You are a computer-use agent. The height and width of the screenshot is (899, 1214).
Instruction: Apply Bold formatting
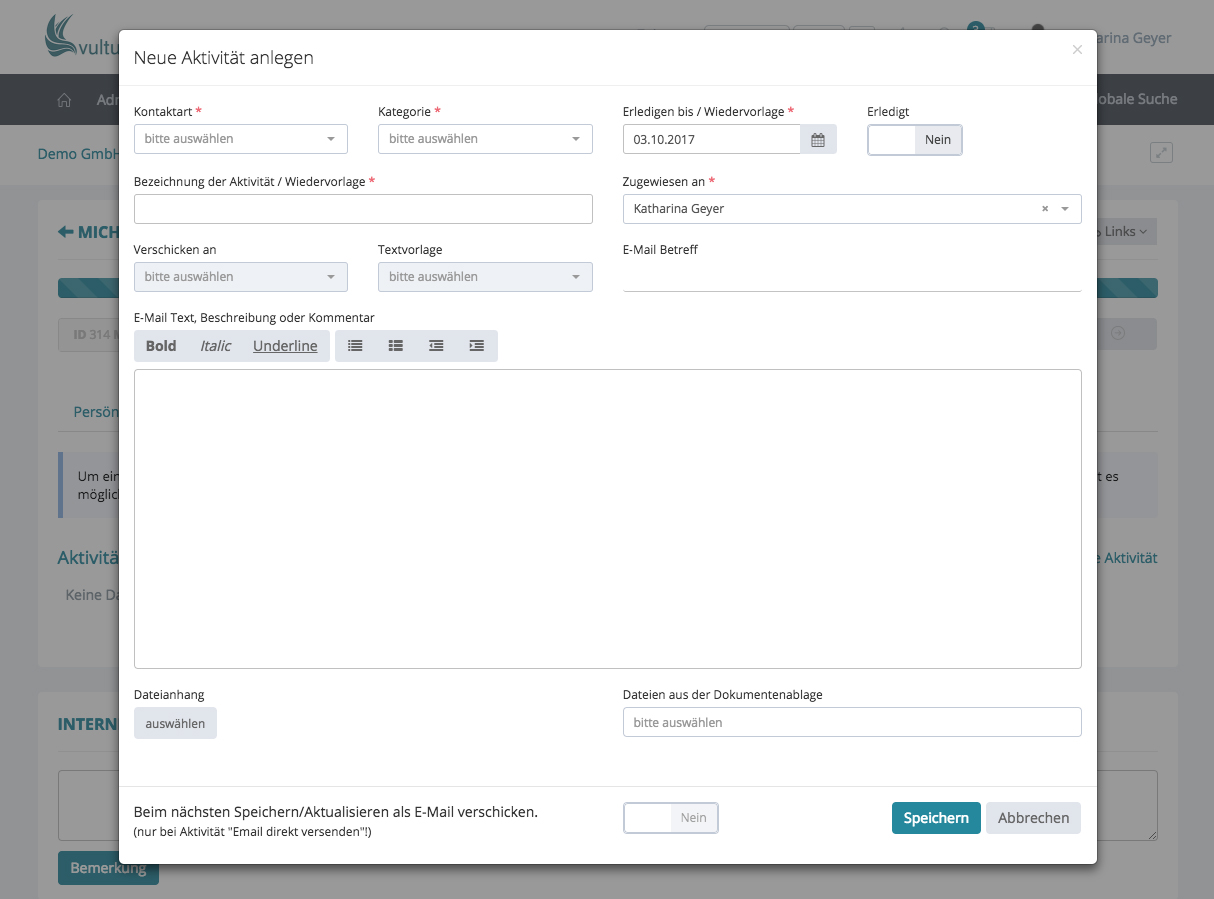tap(161, 346)
